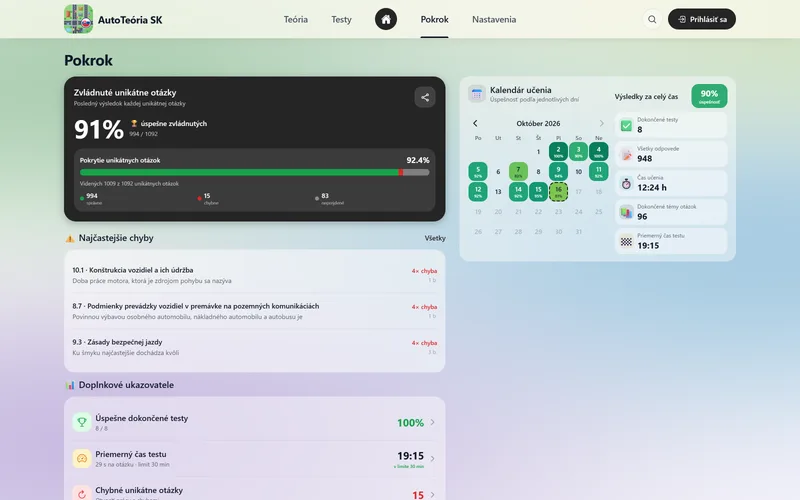Image resolution: width=800 pixels, height=500 pixels.
Task: Click the 90% úspešnosť badge
Action: point(709,96)
